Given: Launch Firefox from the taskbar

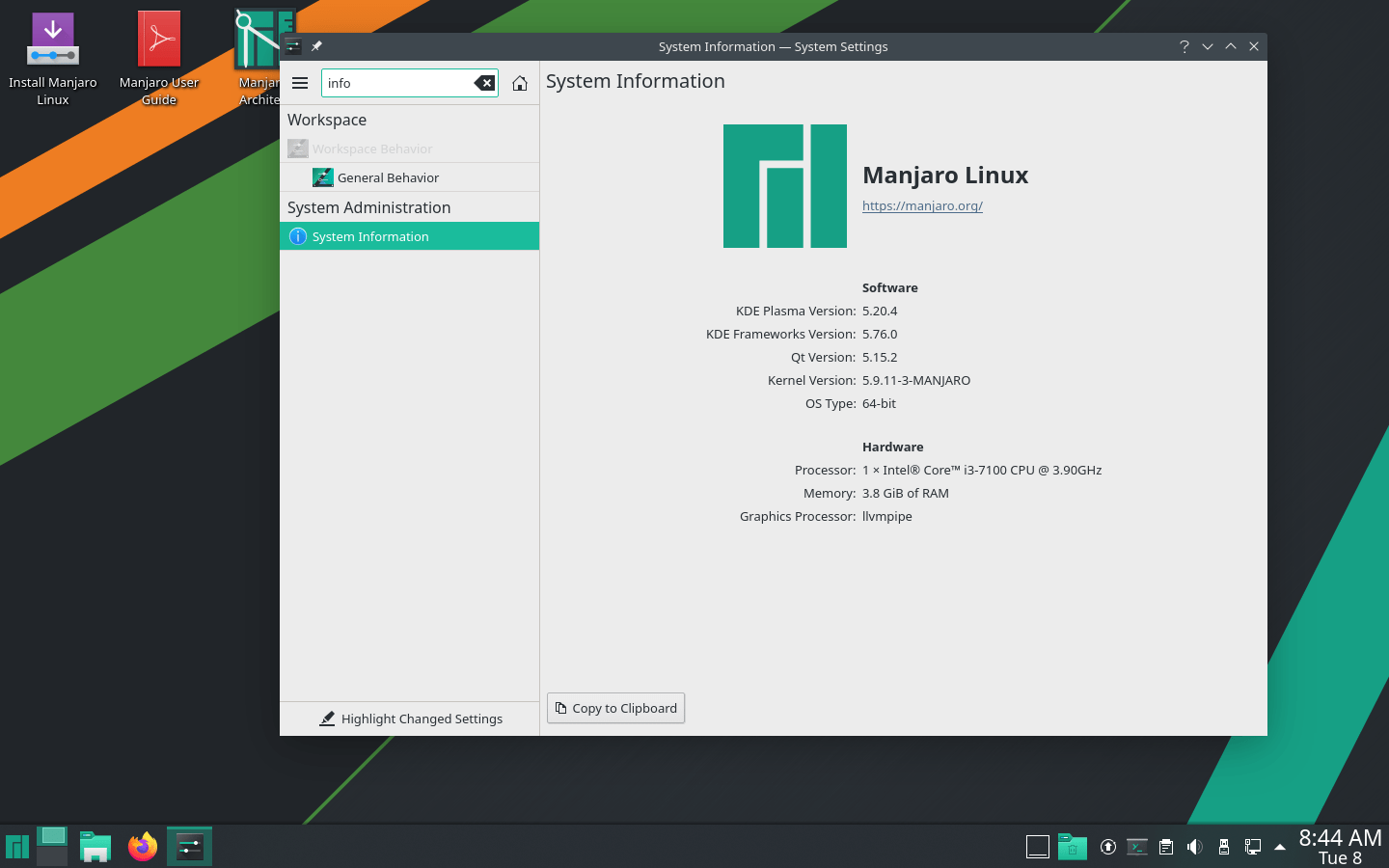Looking at the screenshot, I should (x=142, y=846).
